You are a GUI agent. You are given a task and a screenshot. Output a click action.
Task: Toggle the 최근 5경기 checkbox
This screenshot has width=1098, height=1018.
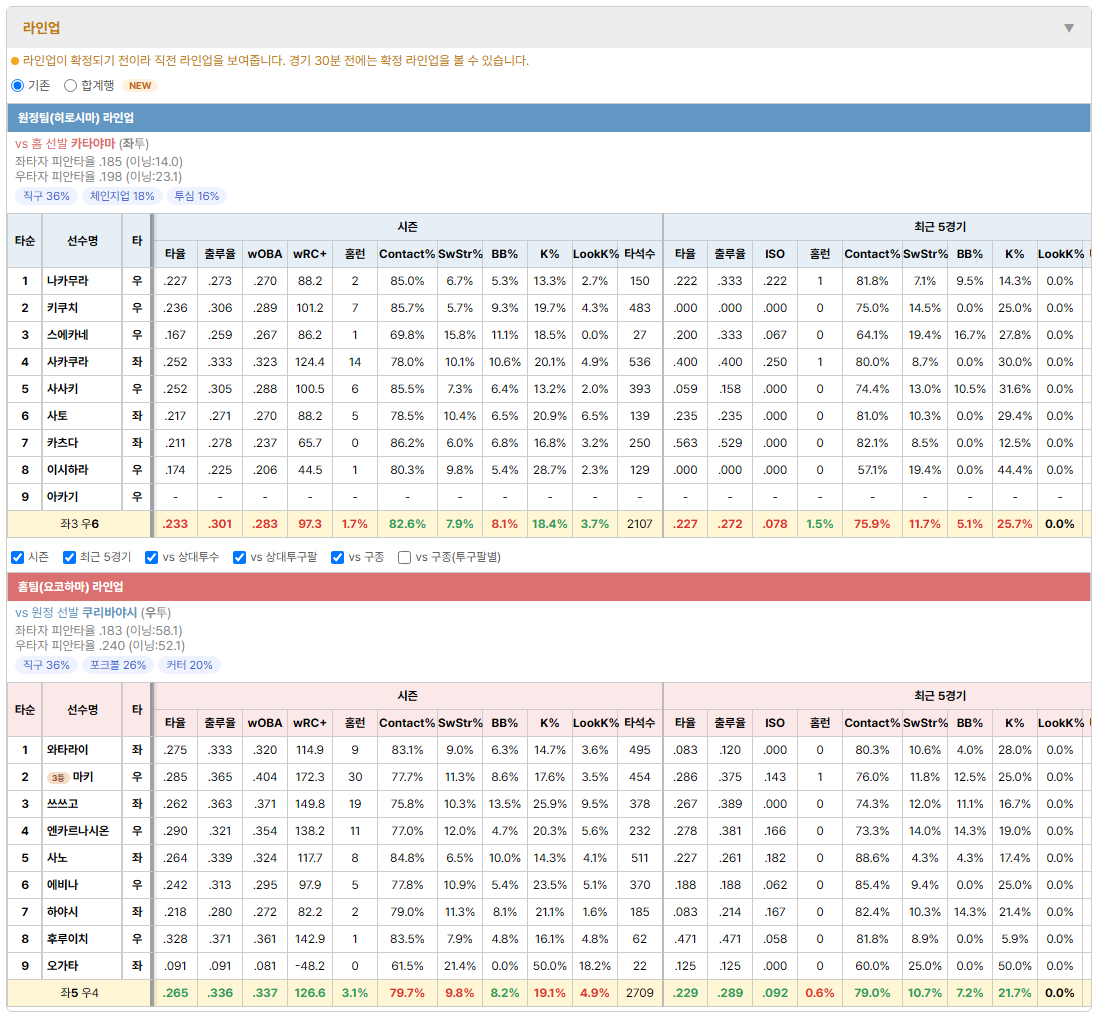[69, 557]
